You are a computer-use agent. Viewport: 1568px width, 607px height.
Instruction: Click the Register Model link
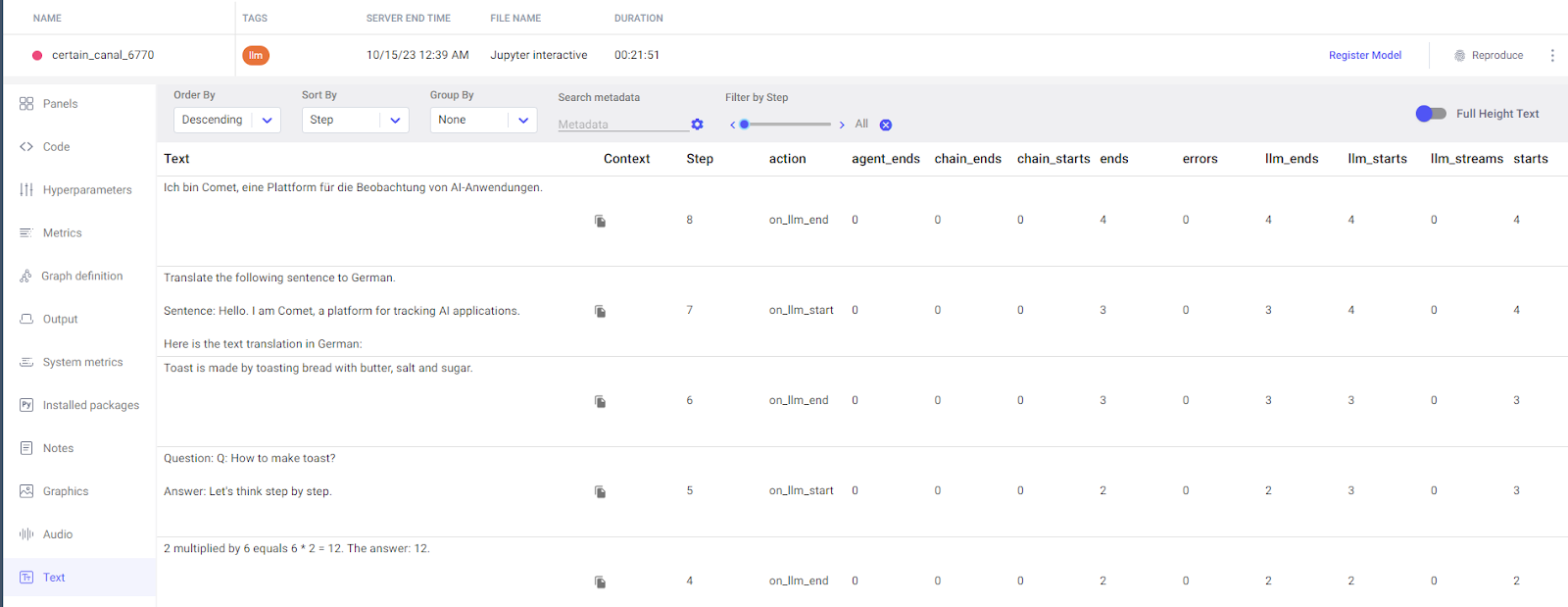click(x=1365, y=56)
